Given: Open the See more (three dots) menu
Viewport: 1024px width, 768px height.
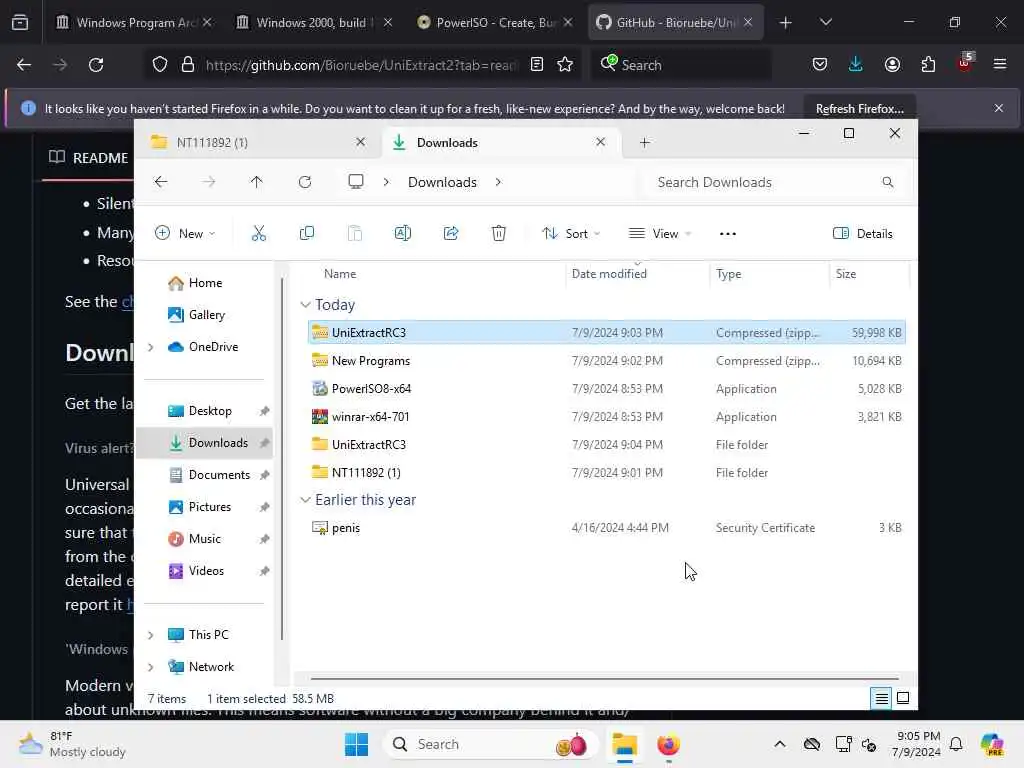Looking at the screenshot, I should pos(728,234).
